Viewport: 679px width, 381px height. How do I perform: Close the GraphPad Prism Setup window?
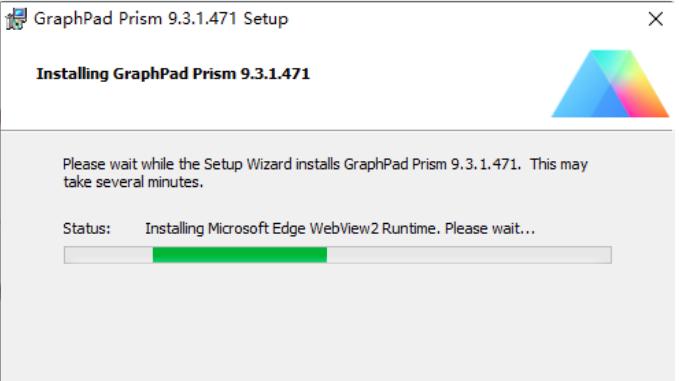(x=656, y=19)
